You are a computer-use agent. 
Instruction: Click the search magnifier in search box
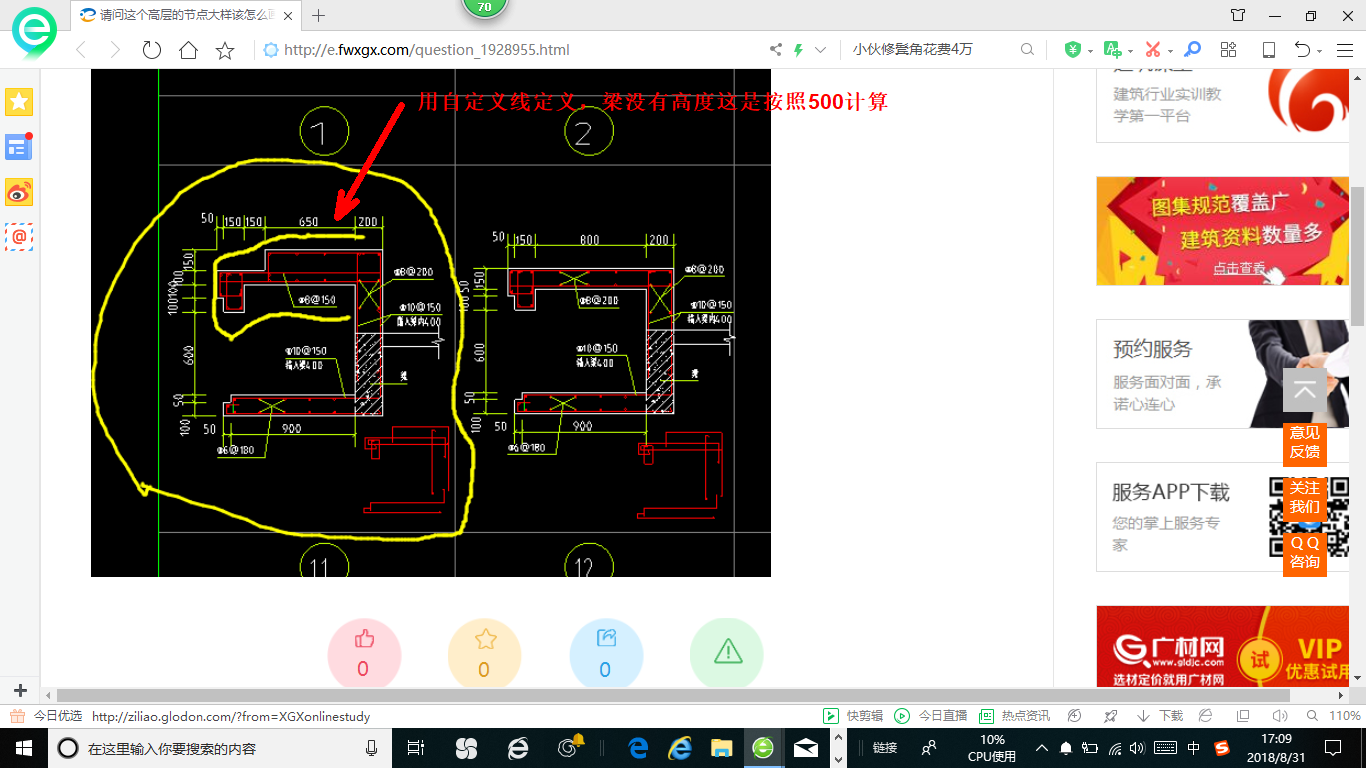[x=1027, y=49]
